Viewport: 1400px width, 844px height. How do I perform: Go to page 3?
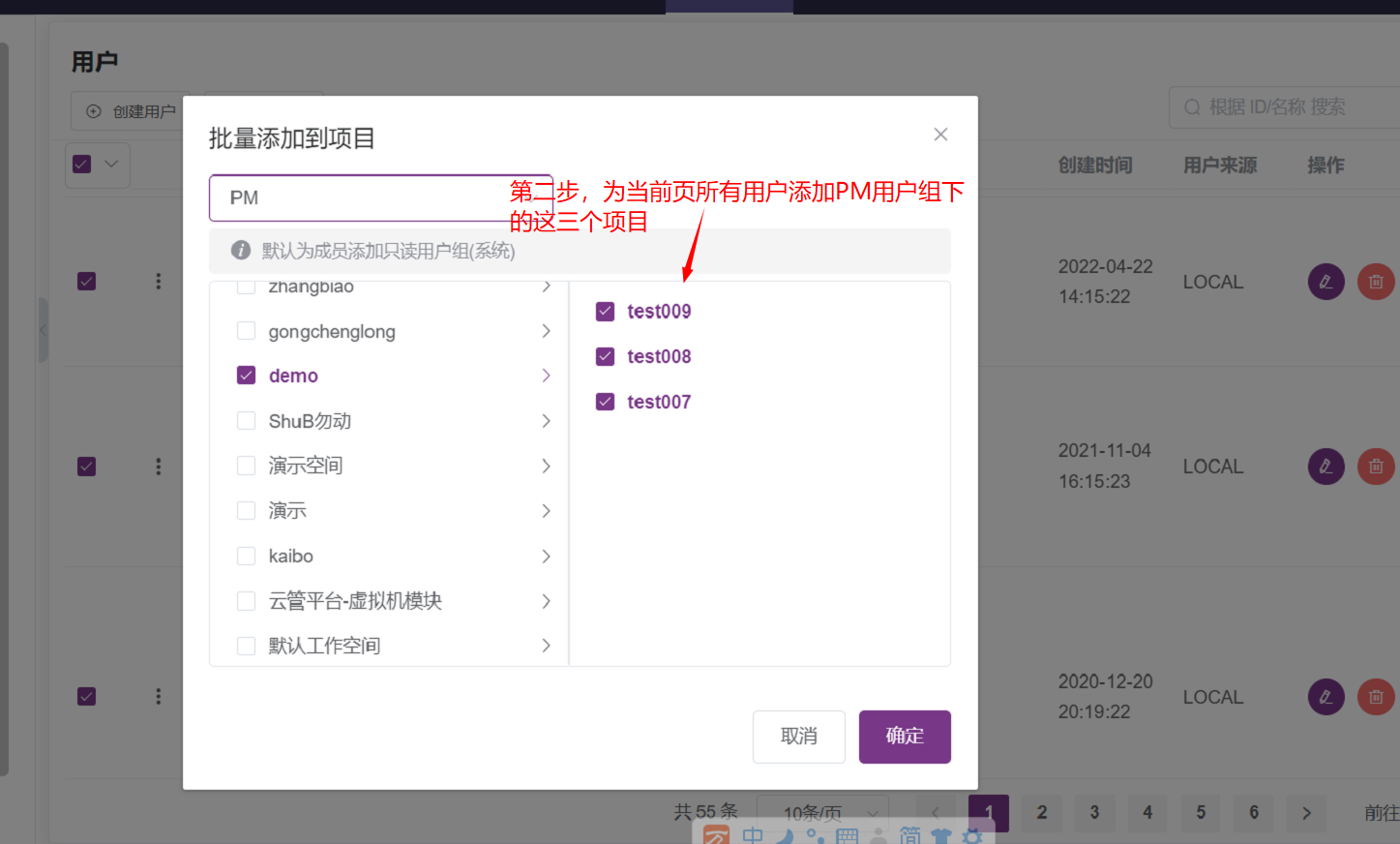1094,813
